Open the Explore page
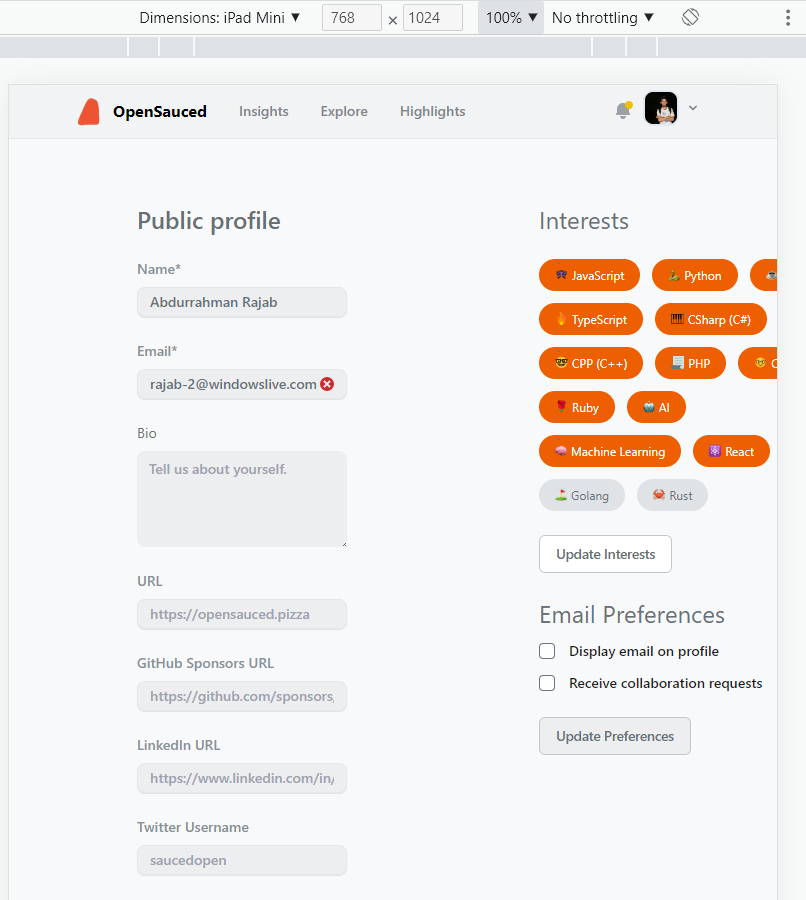The width and height of the screenshot is (806, 900). click(x=344, y=111)
